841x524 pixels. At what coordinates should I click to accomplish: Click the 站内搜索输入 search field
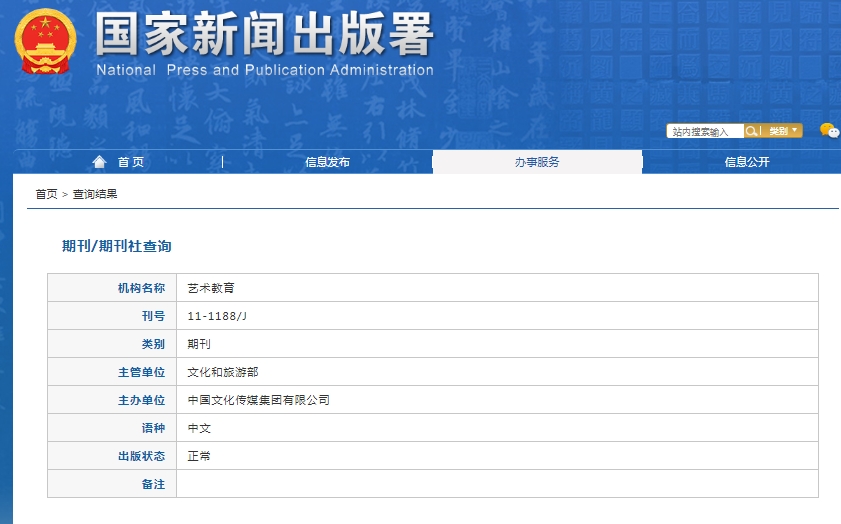(x=705, y=131)
